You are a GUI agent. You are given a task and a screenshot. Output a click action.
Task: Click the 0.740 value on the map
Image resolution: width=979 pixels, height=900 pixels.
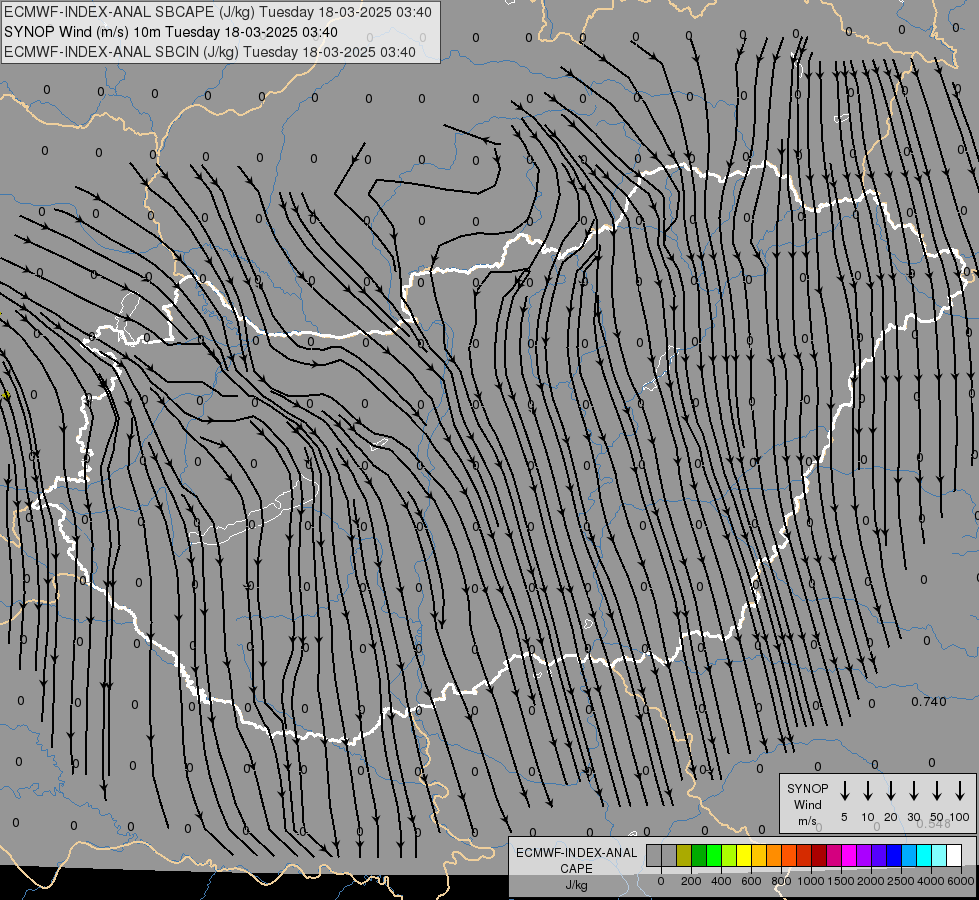click(928, 701)
